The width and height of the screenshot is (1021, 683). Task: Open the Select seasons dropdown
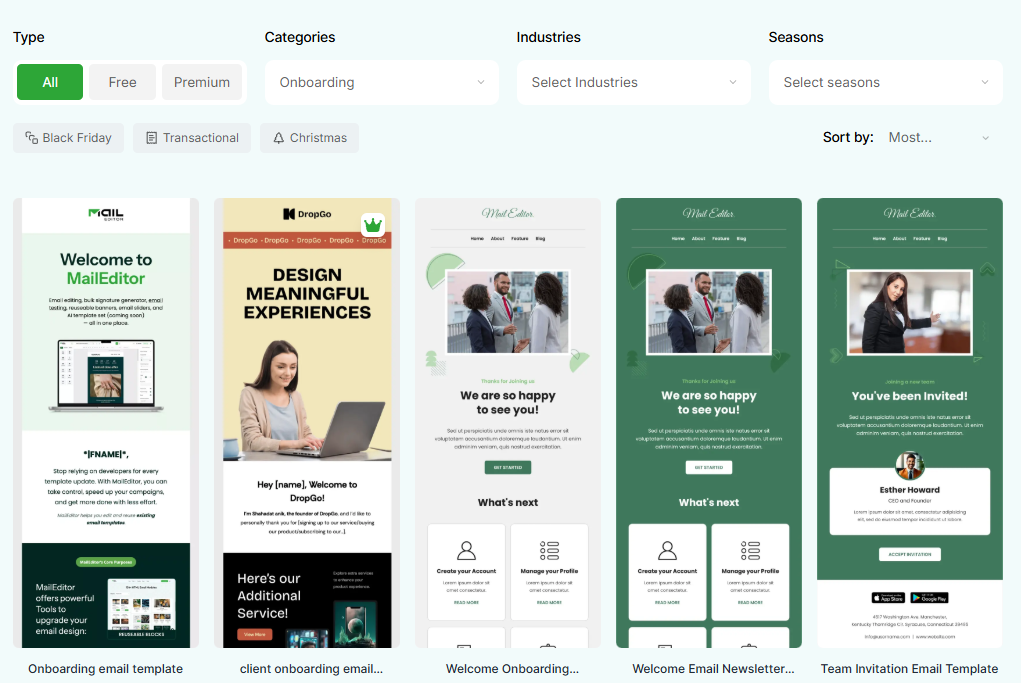tap(886, 83)
